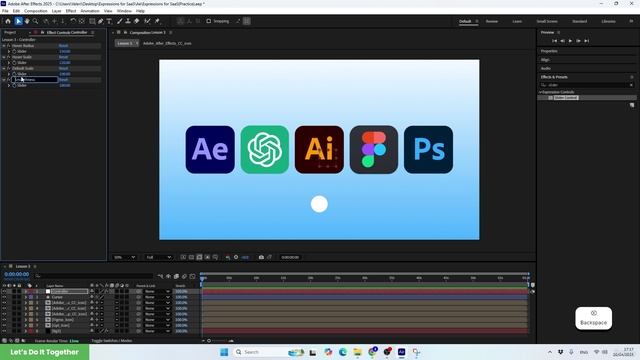Viewport: 640px width, 360px height.
Task: Collapse the Hover Radius effect
Action: click(x=4, y=46)
